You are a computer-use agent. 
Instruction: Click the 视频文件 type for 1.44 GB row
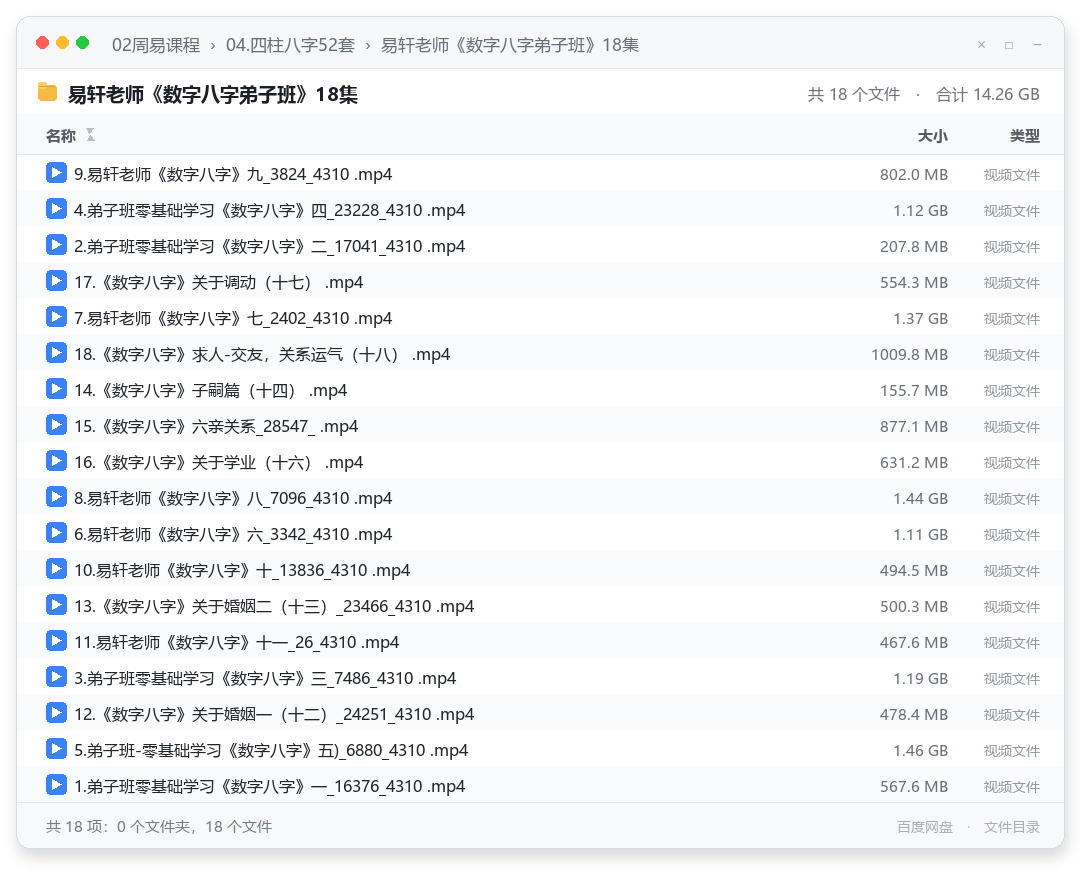click(x=1012, y=499)
